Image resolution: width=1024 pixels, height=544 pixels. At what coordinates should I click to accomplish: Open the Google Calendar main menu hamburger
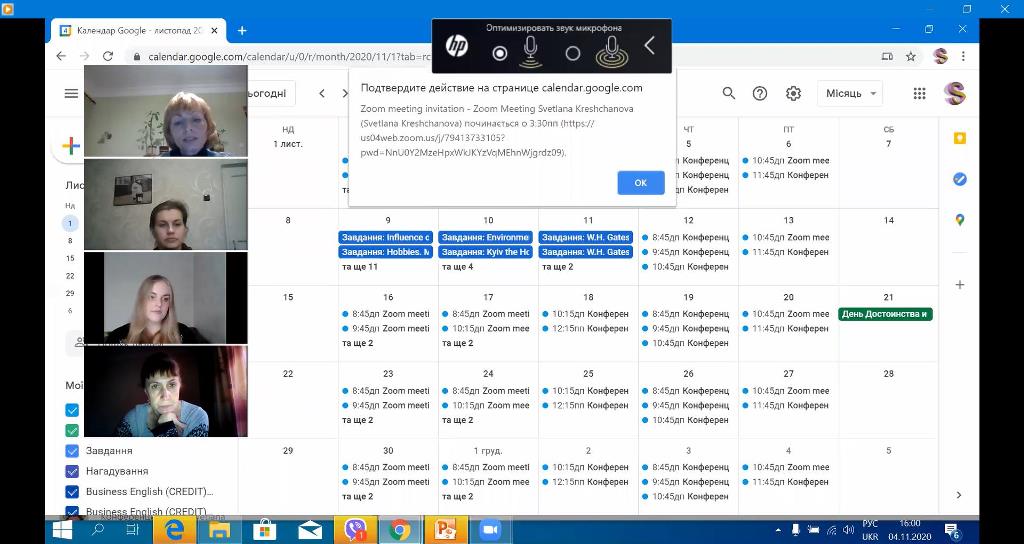(71, 93)
